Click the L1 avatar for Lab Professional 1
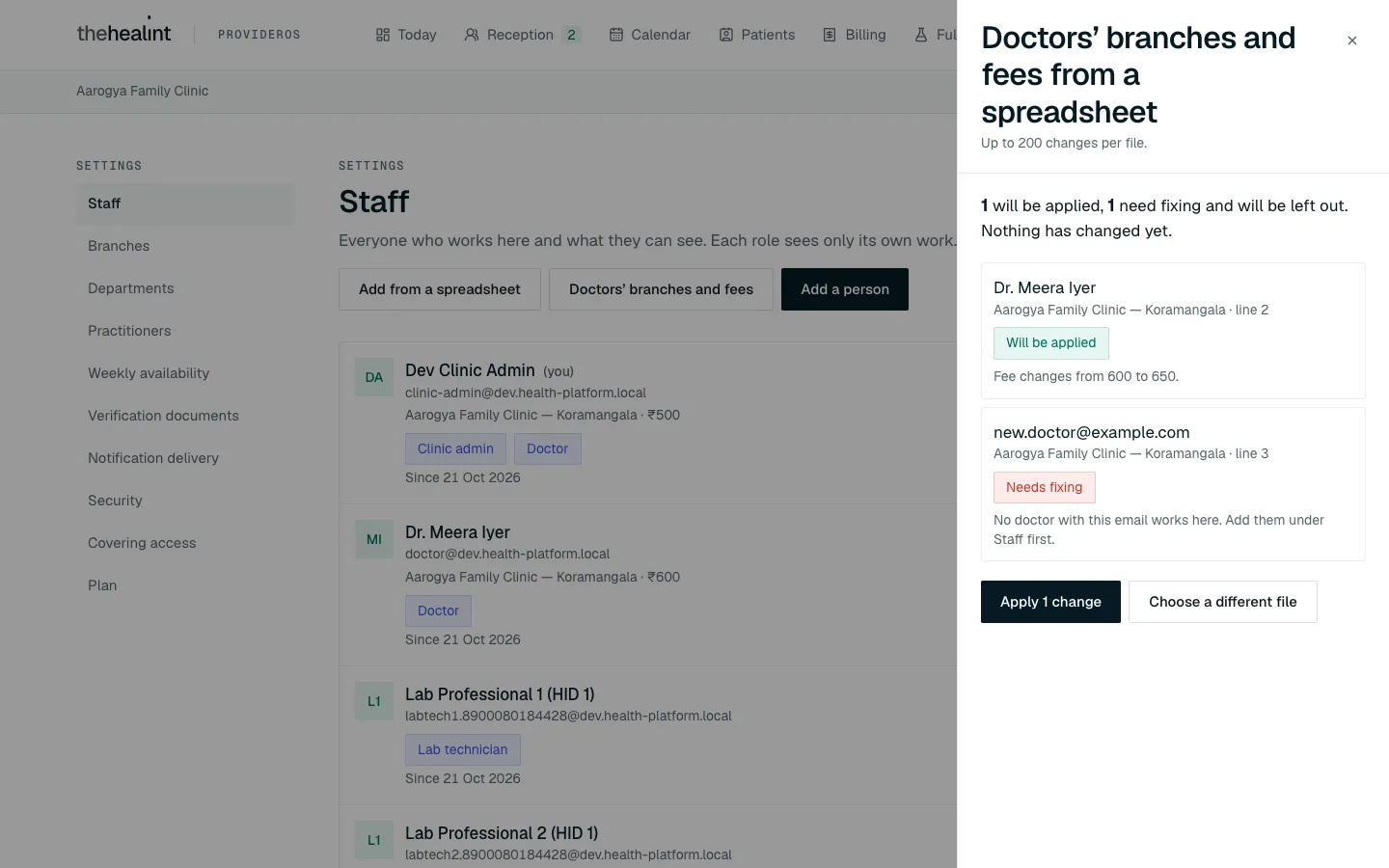This screenshot has height=868, width=1389. tap(374, 701)
